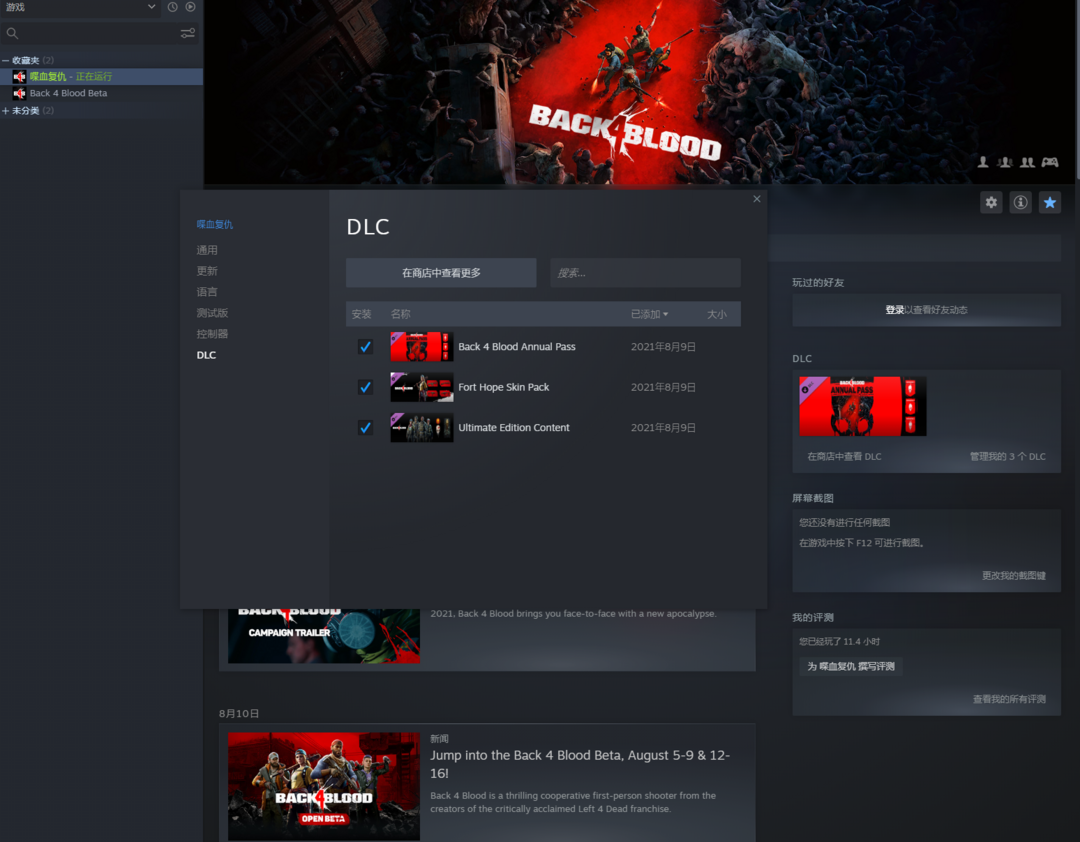Image resolution: width=1080 pixels, height=842 pixels.
Task: Open the Campaign Trailer thumbnail
Action: (x=324, y=636)
